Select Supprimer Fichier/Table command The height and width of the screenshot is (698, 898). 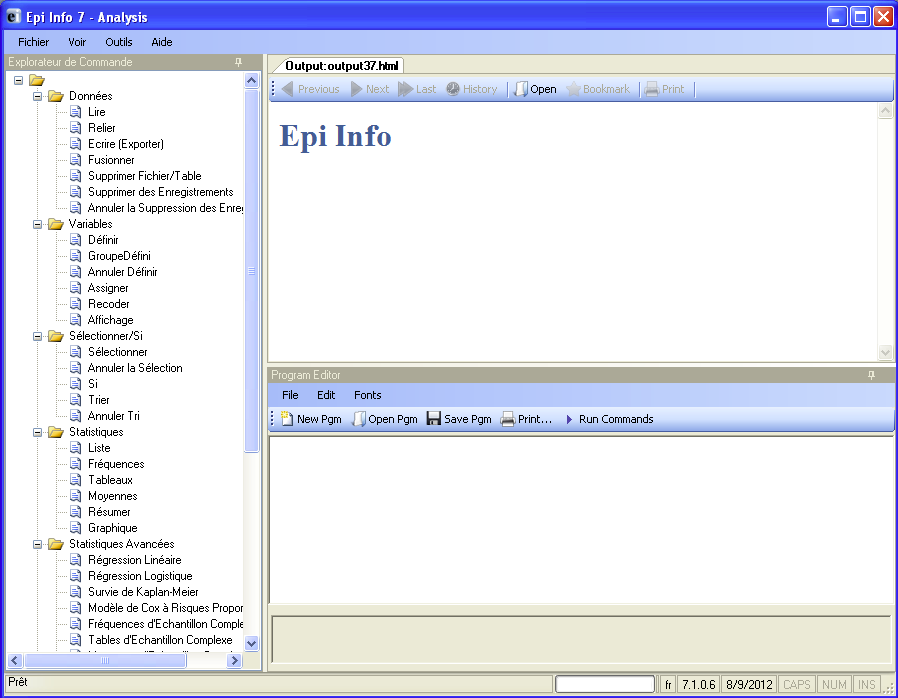click(x=144, y=176)
